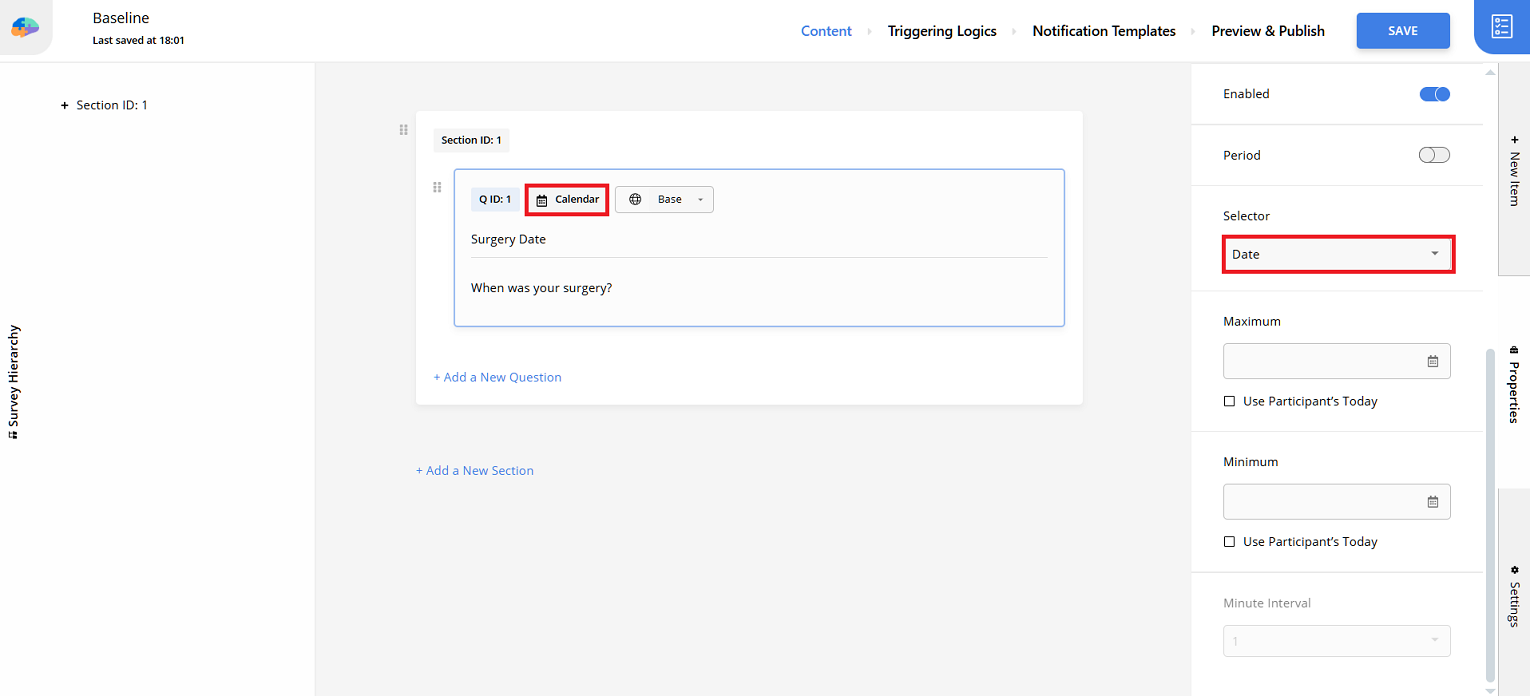Check Use Participant's Today under Maximum
Viewport: 1530px width, 696px height.
click(x=1229, y=401)
